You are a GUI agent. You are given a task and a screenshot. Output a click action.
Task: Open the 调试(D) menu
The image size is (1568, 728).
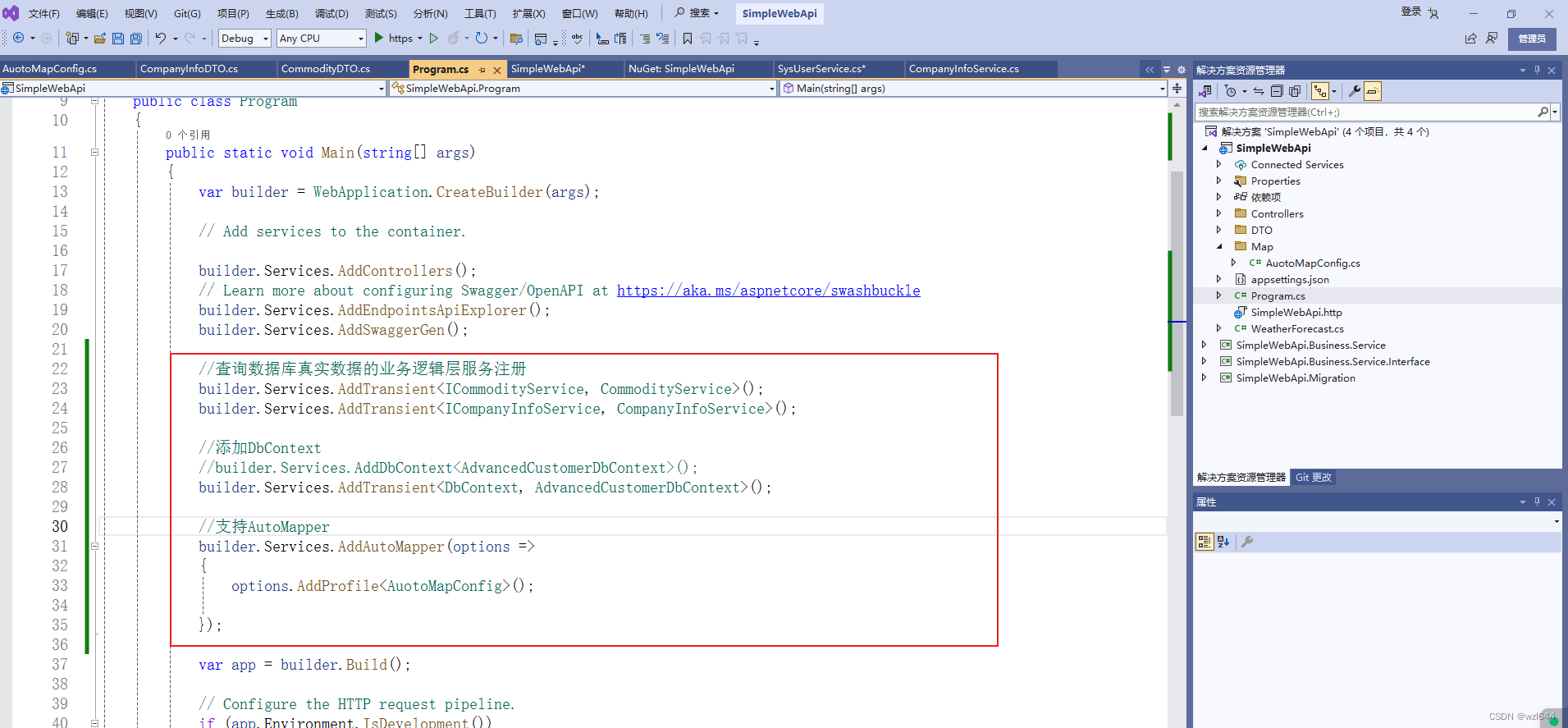tap(331, 13)
